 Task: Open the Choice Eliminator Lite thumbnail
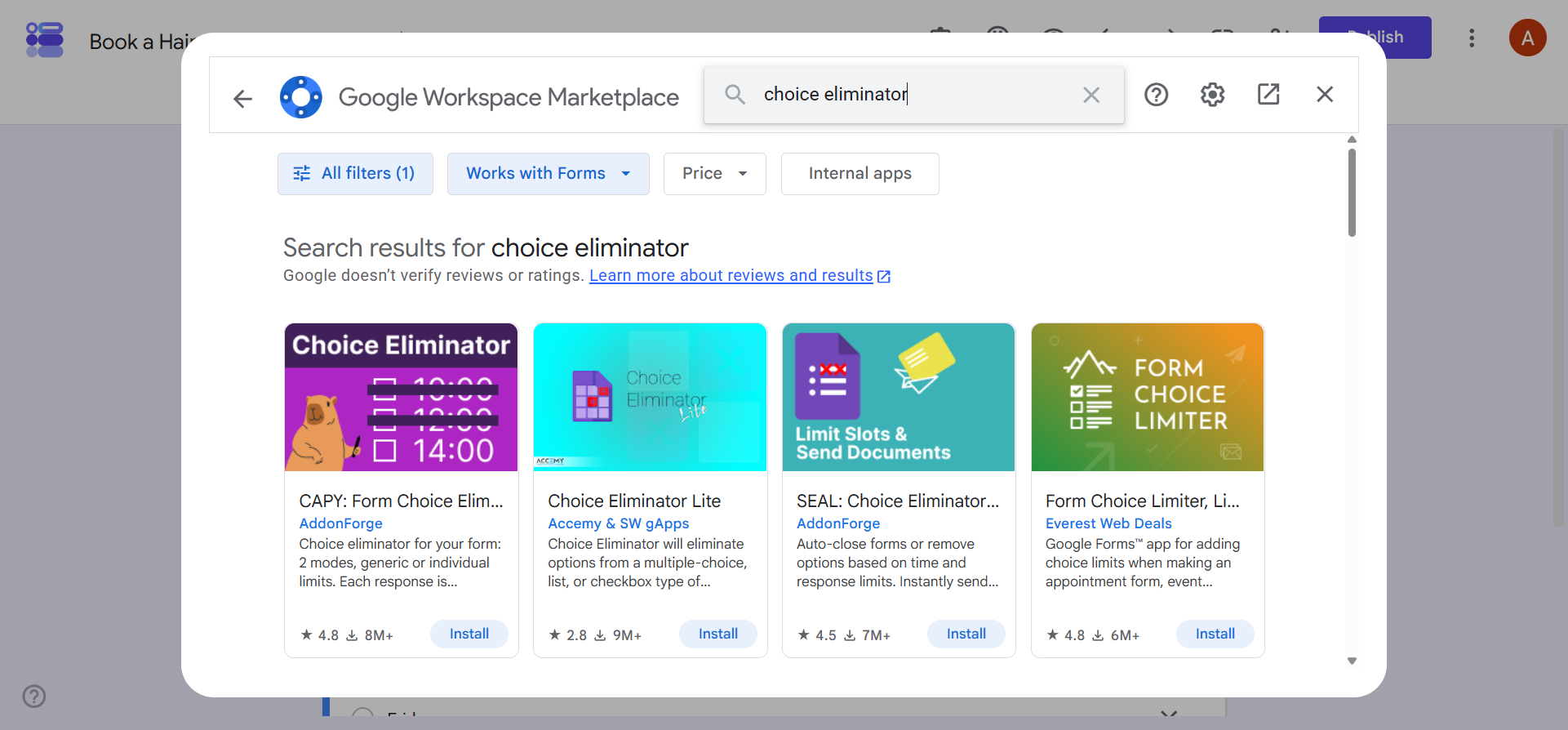650,397
